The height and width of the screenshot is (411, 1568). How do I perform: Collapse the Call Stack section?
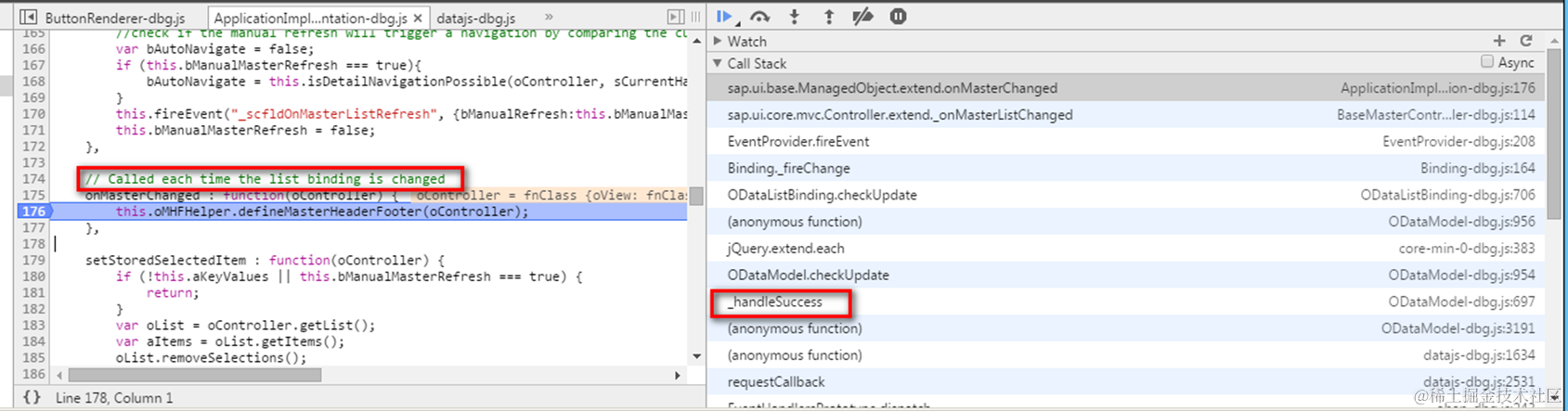718,63
